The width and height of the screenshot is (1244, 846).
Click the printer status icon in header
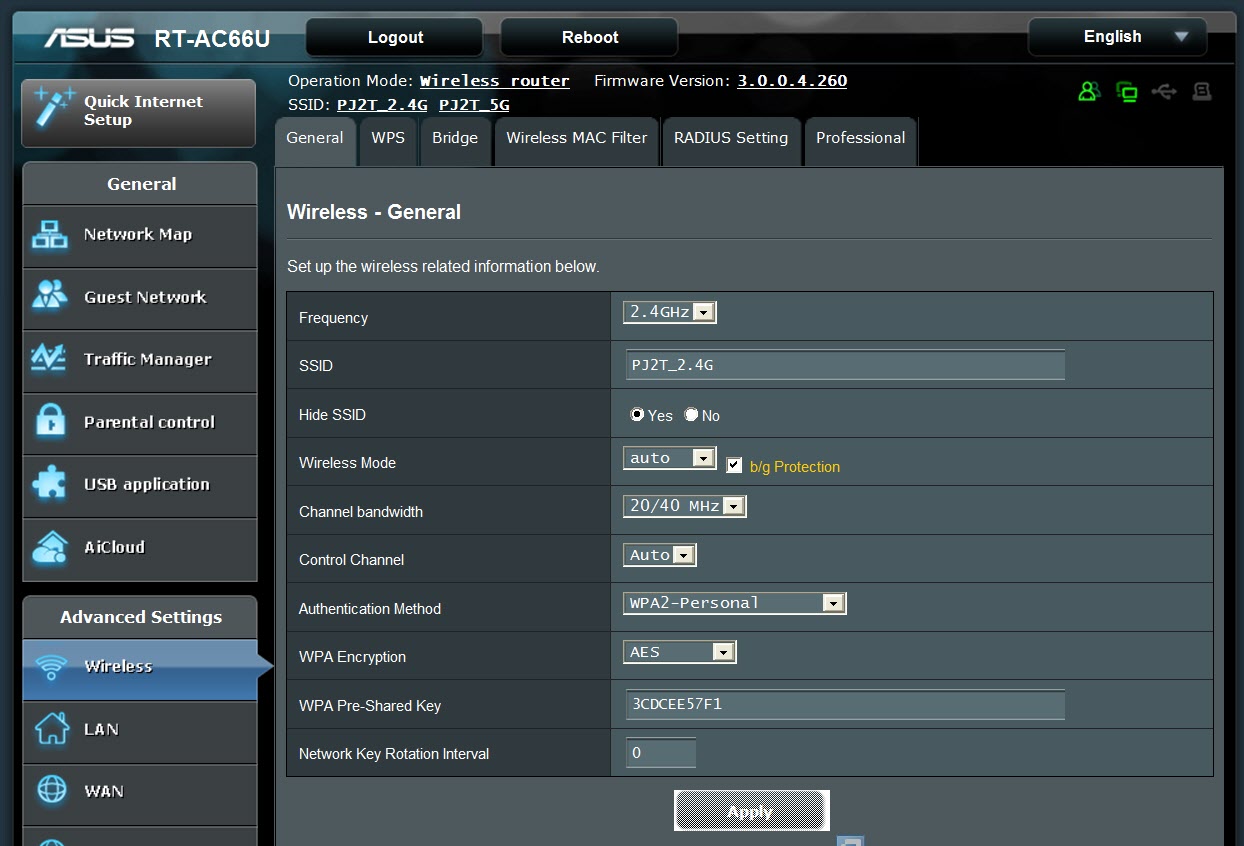1202,92
